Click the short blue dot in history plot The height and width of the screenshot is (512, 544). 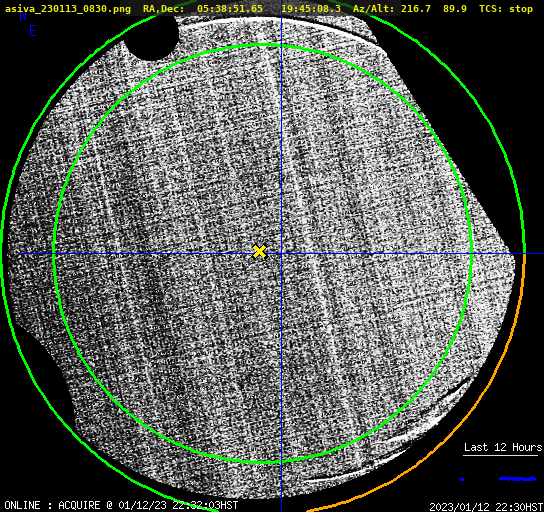click(x=462, y=479)
